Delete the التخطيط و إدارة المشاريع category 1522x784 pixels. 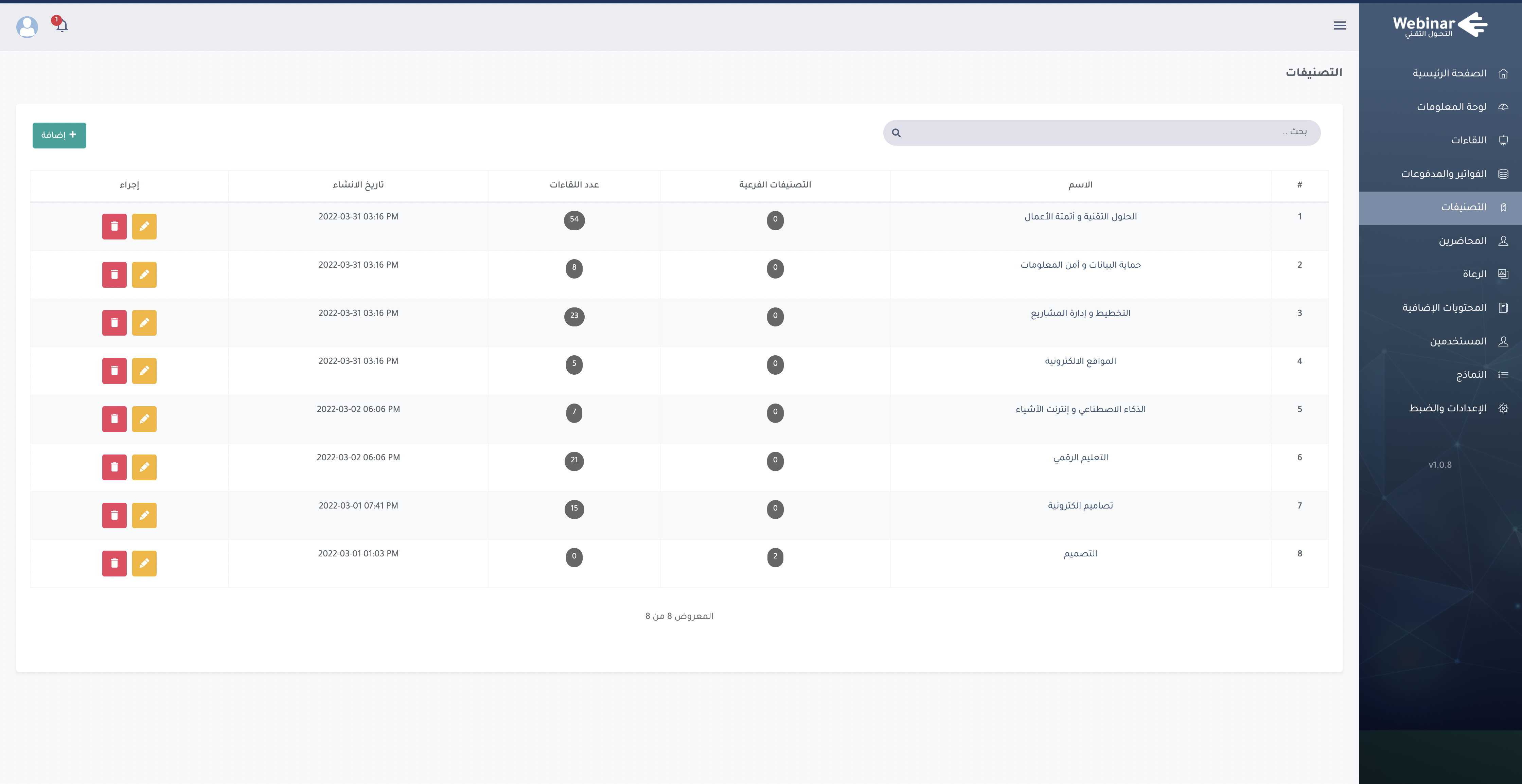click(x=114, y=323)
